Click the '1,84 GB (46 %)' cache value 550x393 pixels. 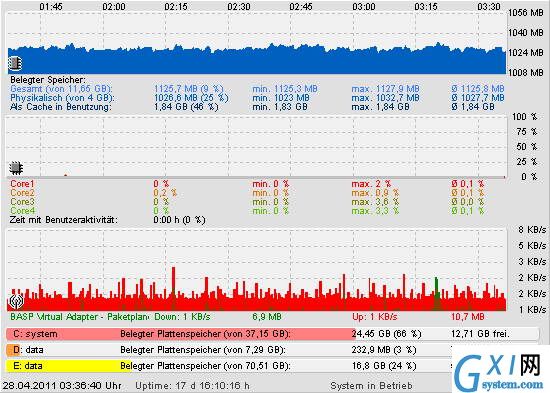(186, 107)
